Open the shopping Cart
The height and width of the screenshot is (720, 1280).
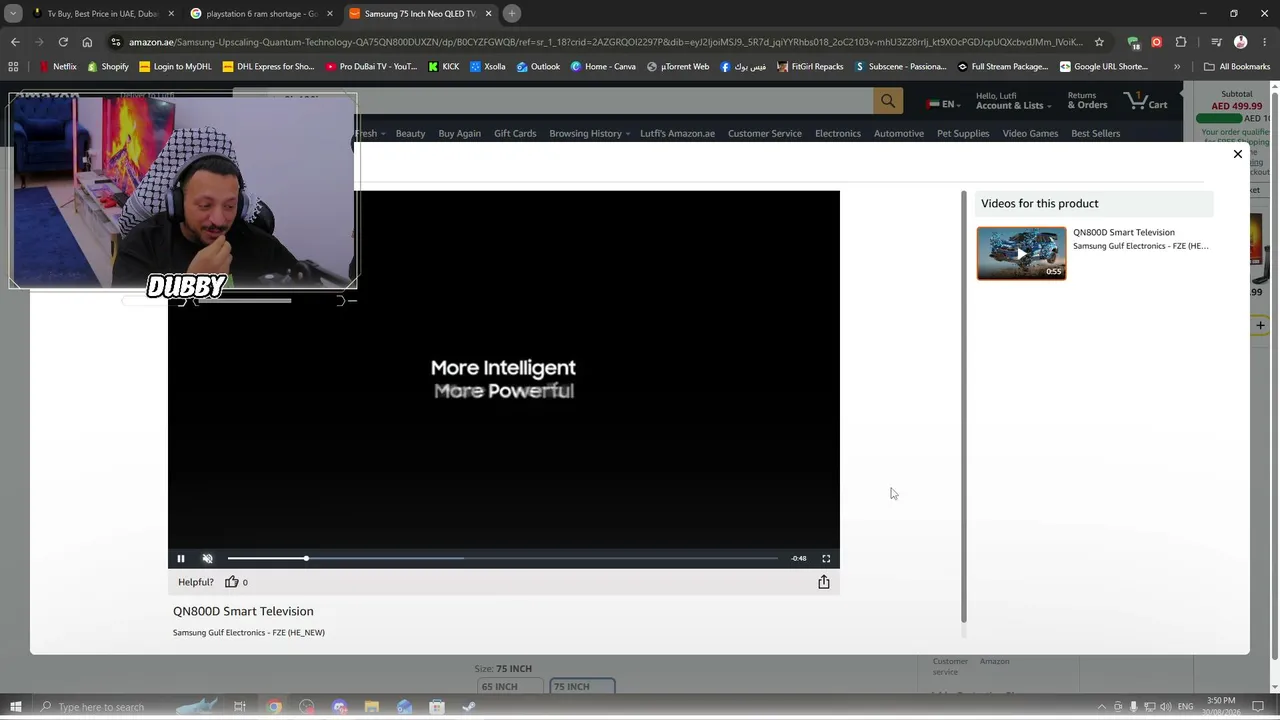1146,101
